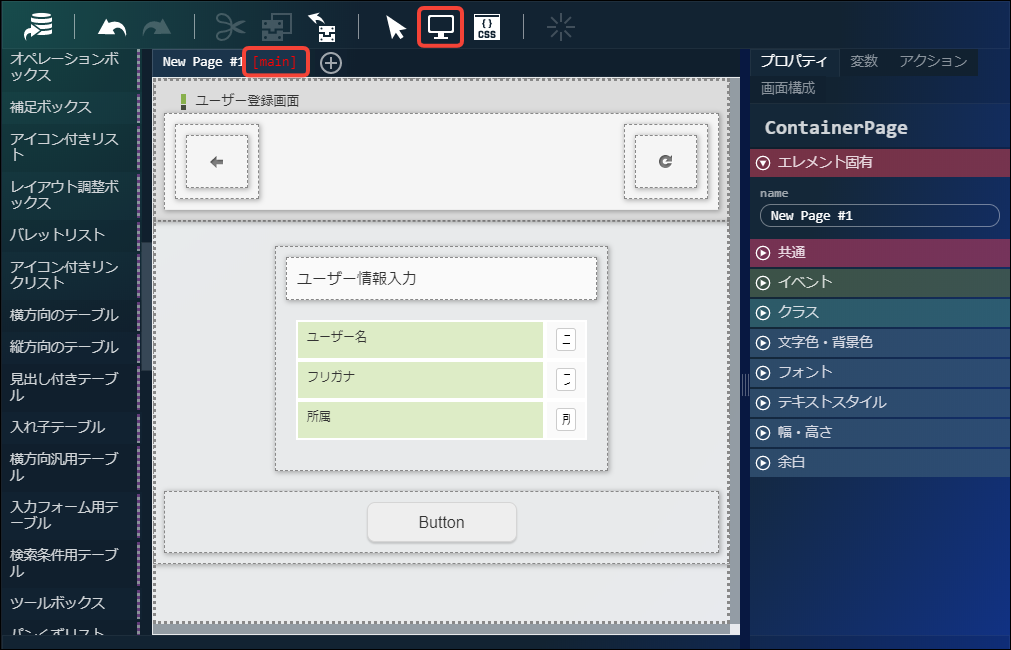This screenshot has width=1011, height=650.
Task: Click the ContainerPage heading
Action: (x=836, y=128)
